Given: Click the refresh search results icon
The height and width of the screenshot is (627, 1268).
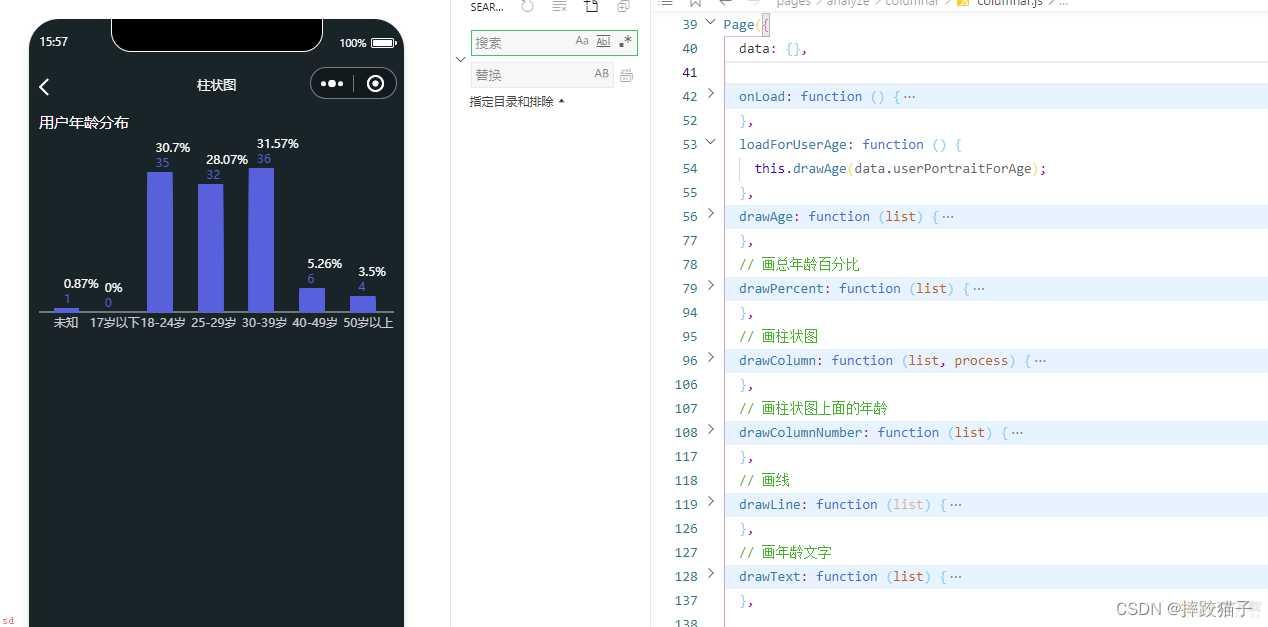Looking at the screenshot, I should pyautogui.click(x=528, y=7).
